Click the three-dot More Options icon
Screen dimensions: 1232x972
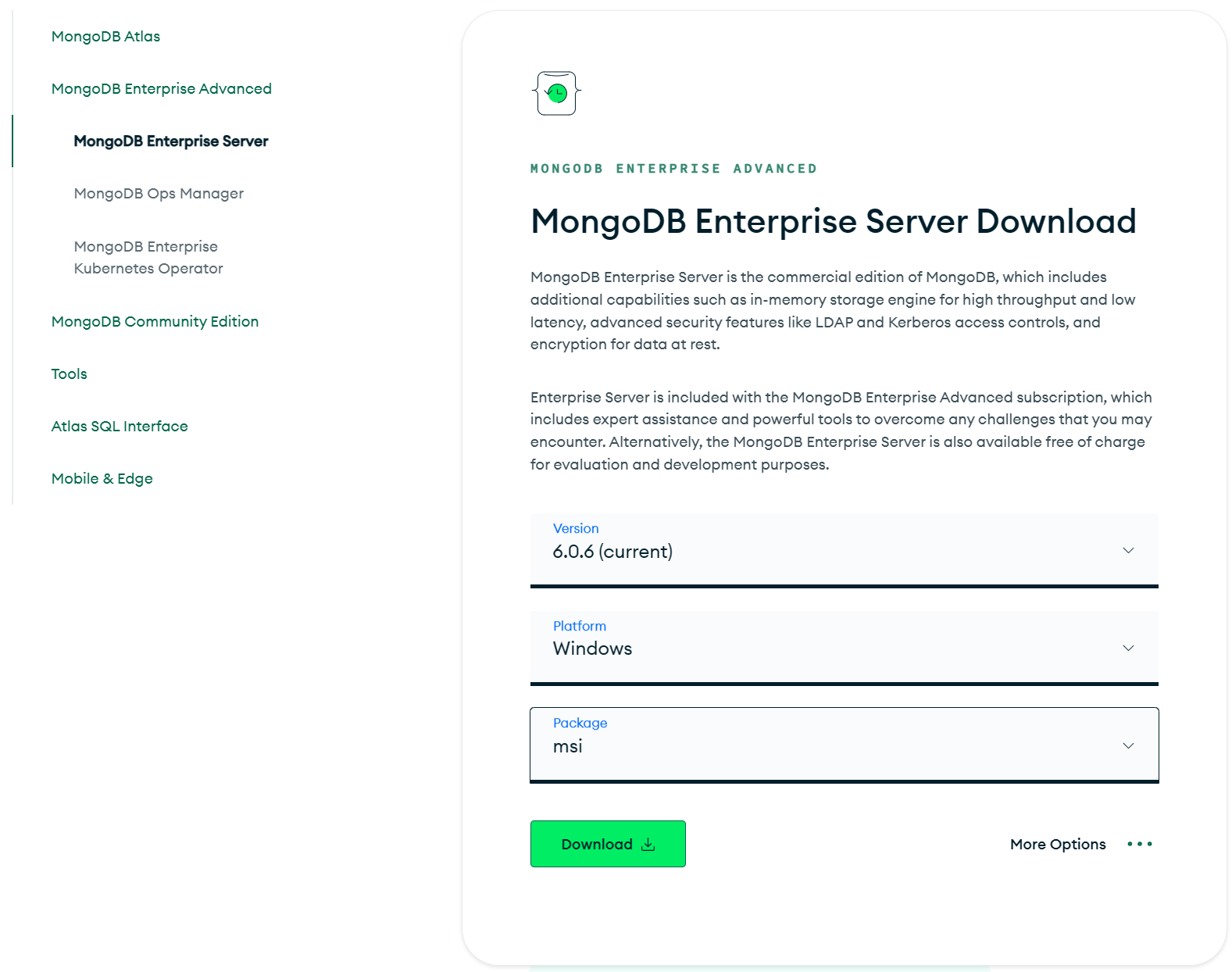point(1140,844)
